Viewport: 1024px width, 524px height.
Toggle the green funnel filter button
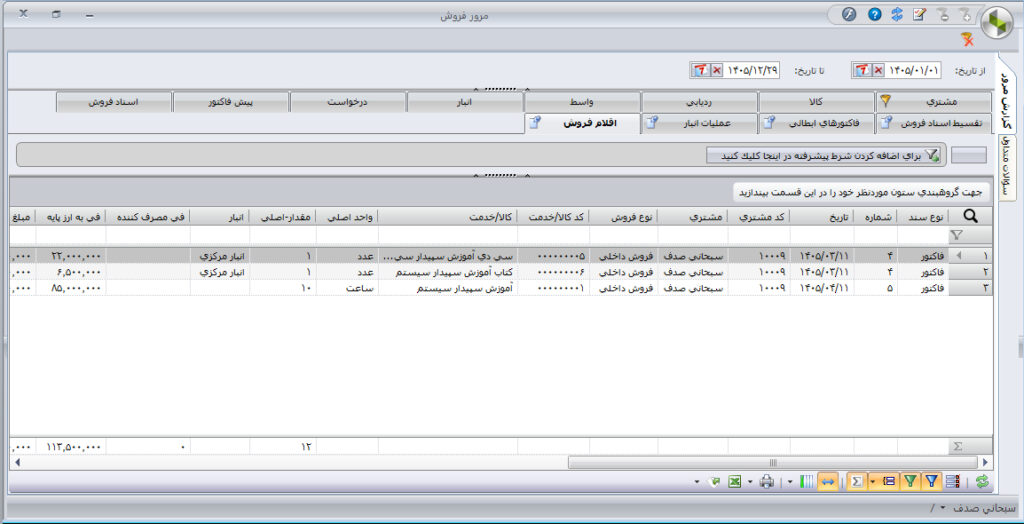(910, 482)
